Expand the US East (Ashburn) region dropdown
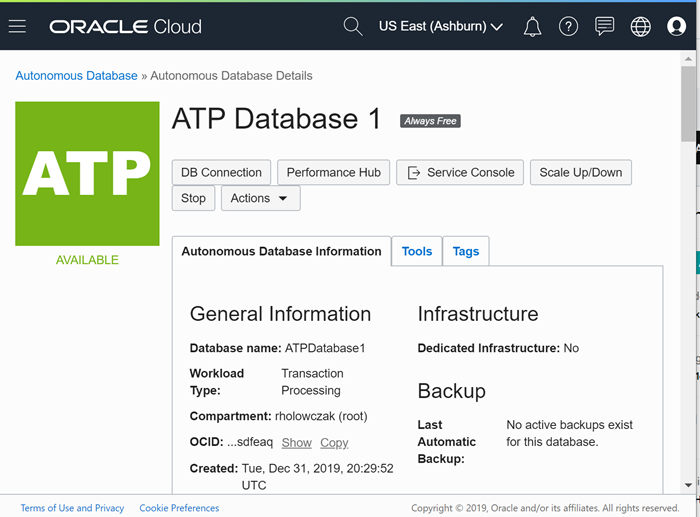 tap(441, 26)
